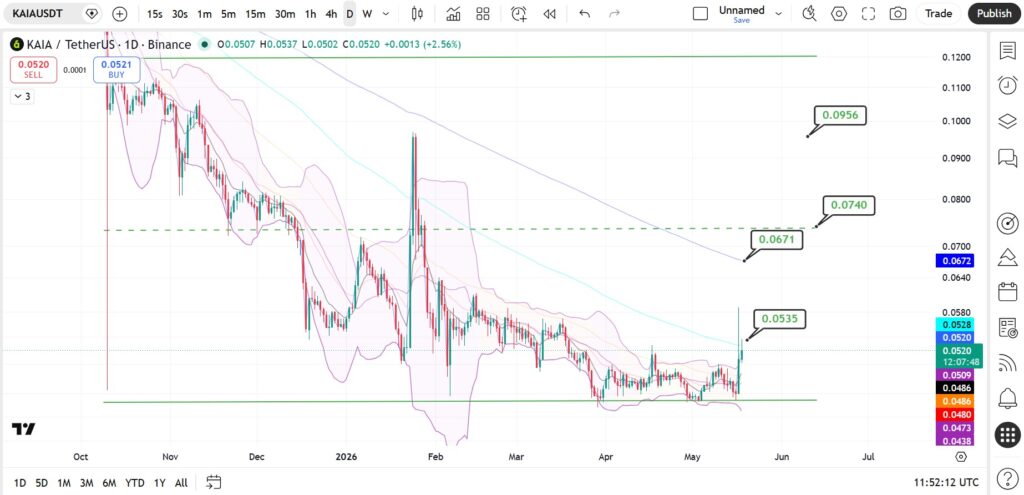Click the Publish button
The image size is (1024, 495).
(x=994, y=14)
